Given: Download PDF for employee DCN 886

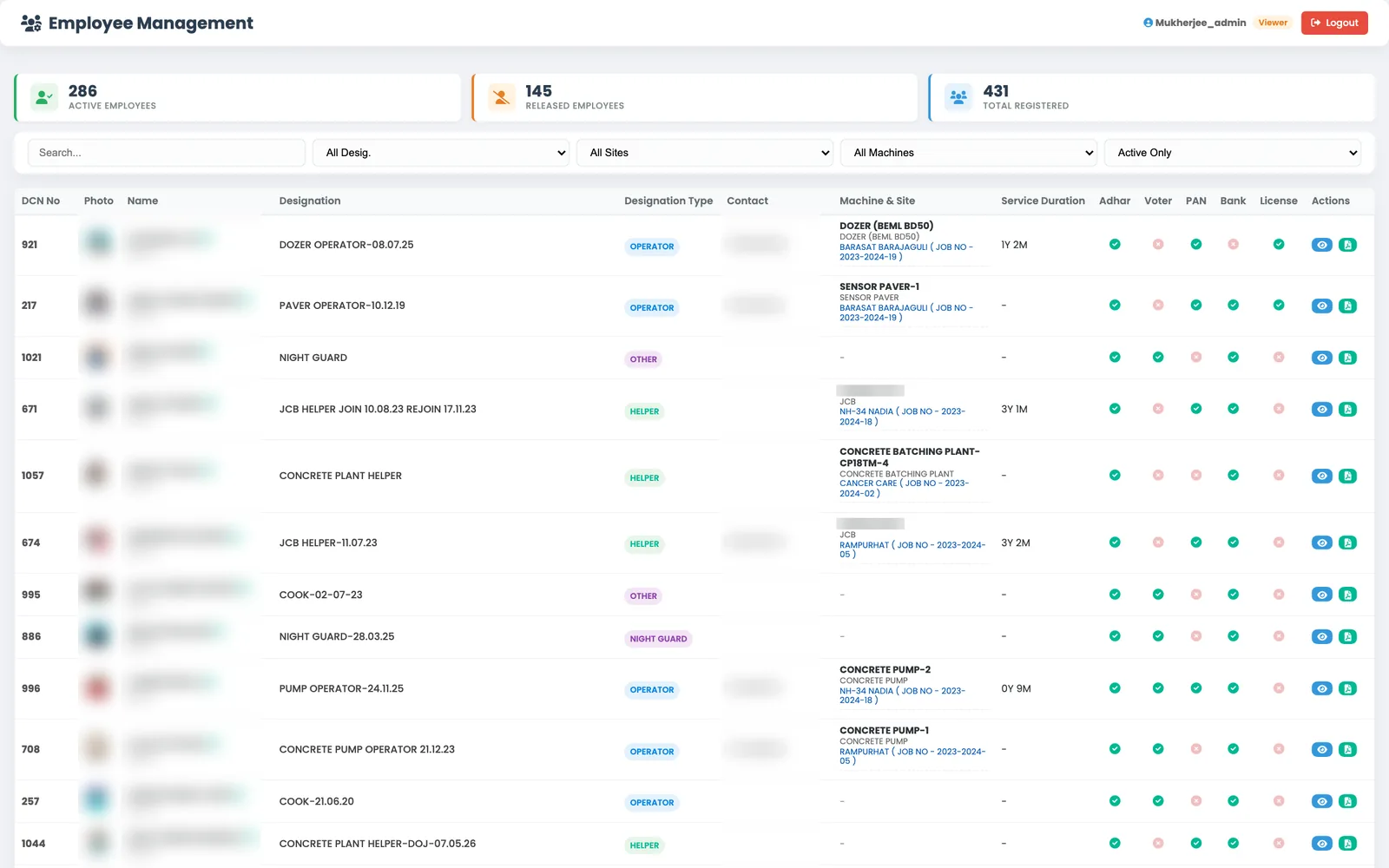Looking at the screenshot, I should [1347, 636].
